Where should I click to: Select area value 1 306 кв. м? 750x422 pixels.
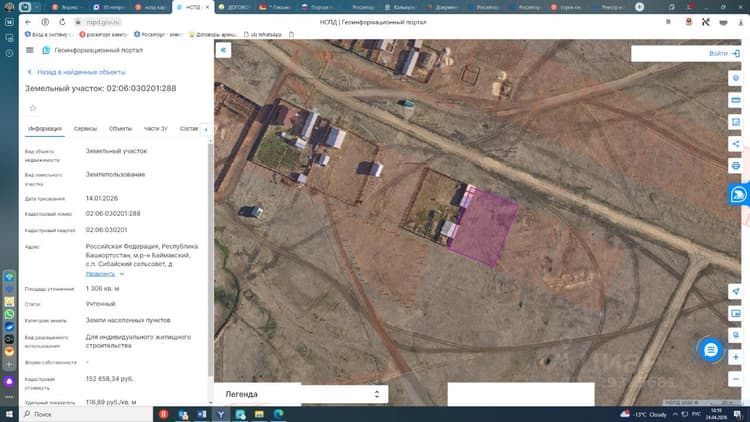[x=102, y=289]
